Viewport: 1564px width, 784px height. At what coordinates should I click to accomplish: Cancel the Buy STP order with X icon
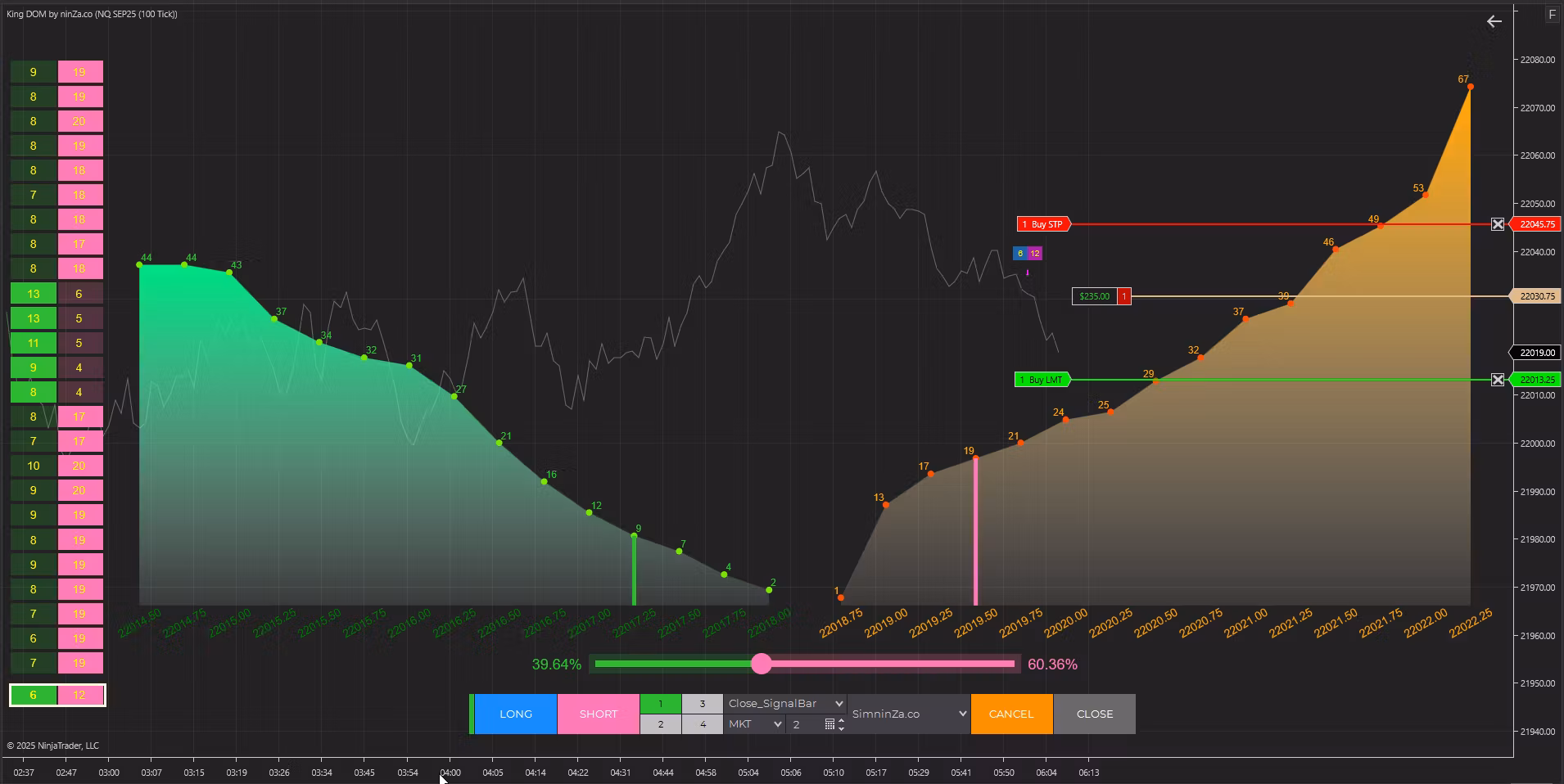(x=1498, y=224)
